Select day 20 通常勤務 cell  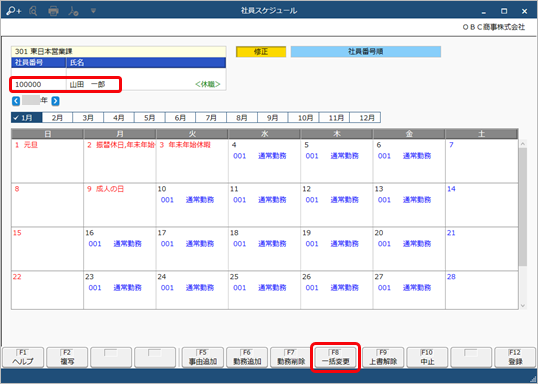click(409, 249)
